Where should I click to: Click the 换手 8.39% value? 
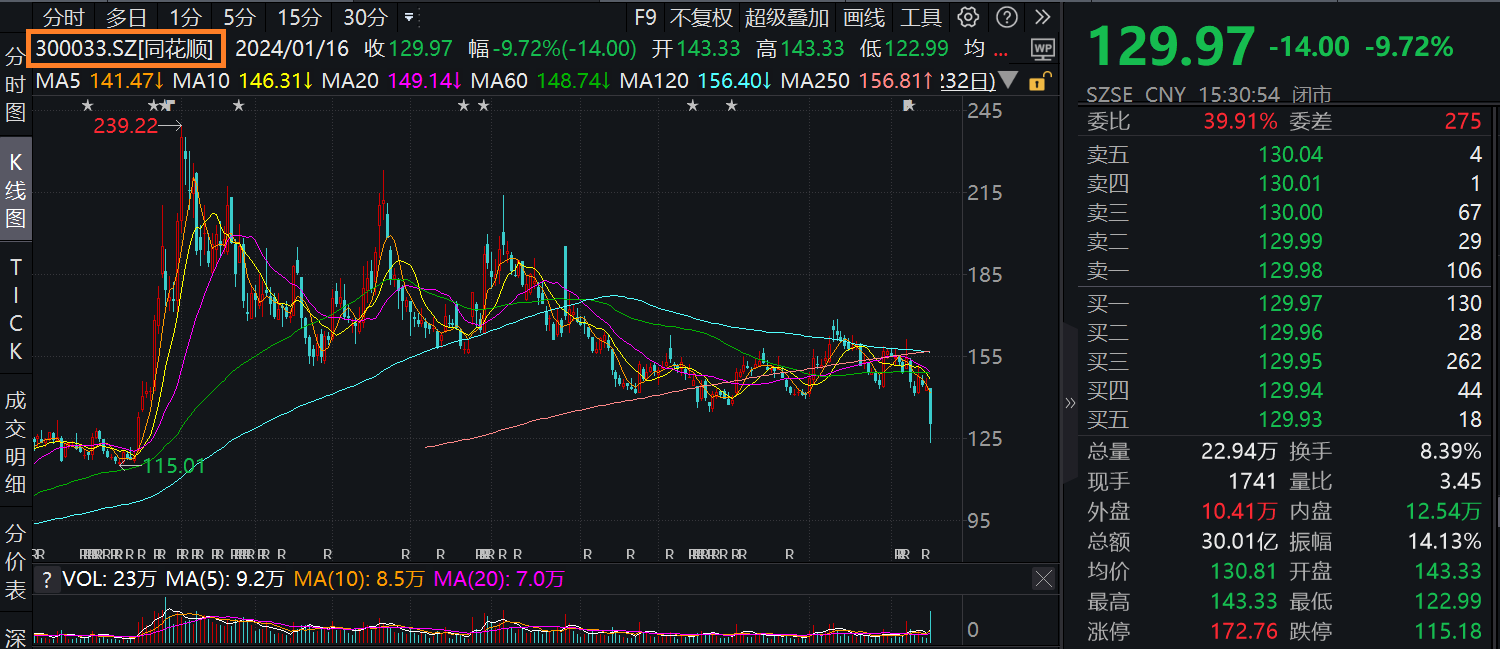point(1450,451)
